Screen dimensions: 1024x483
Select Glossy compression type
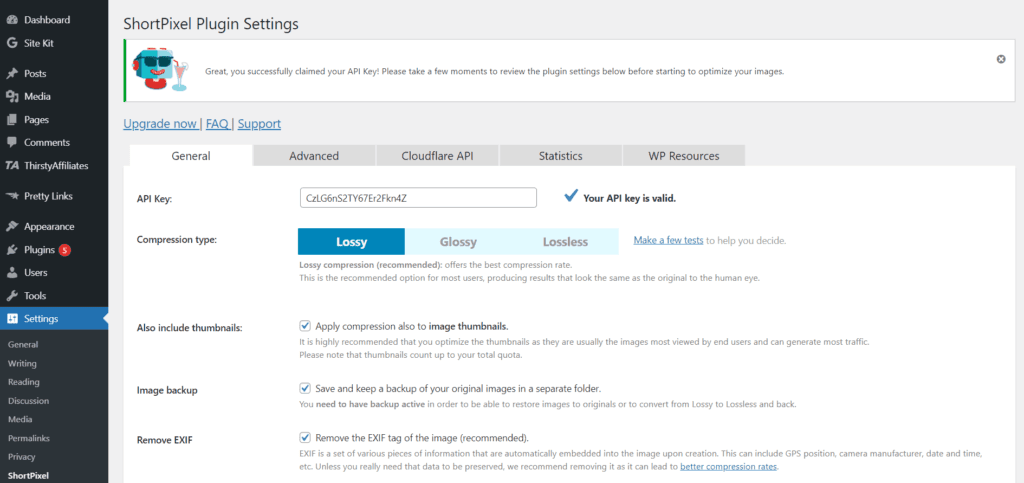click(458, 242)
